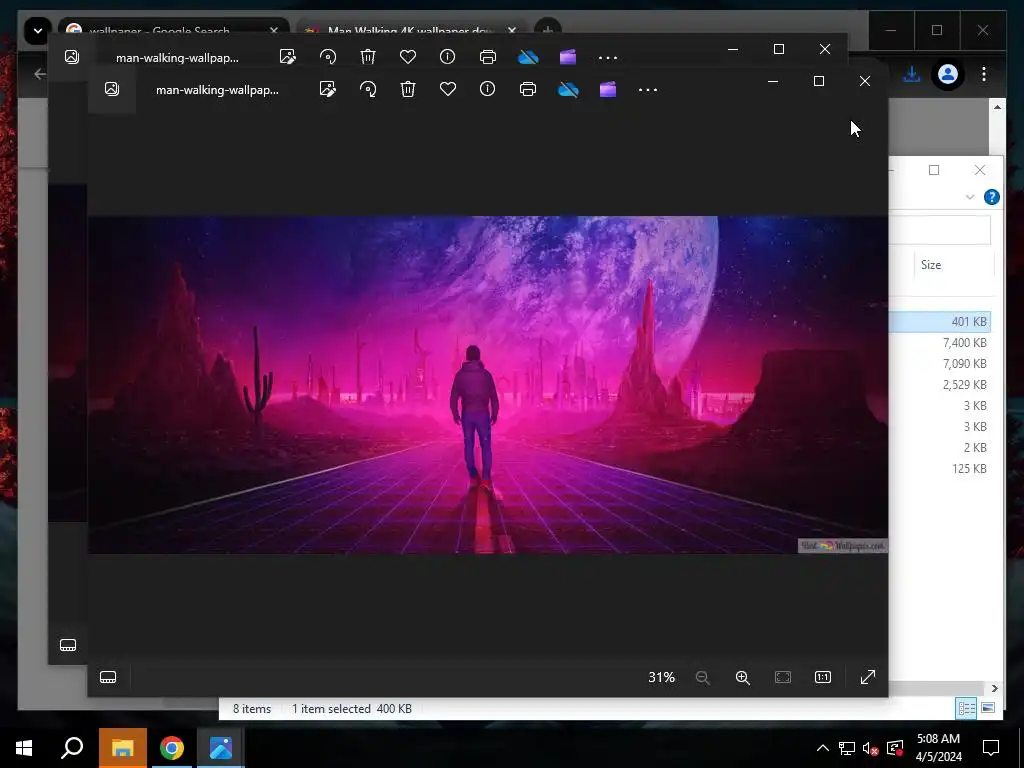Open See more menu in front Photos window

(x=648, y=89)
